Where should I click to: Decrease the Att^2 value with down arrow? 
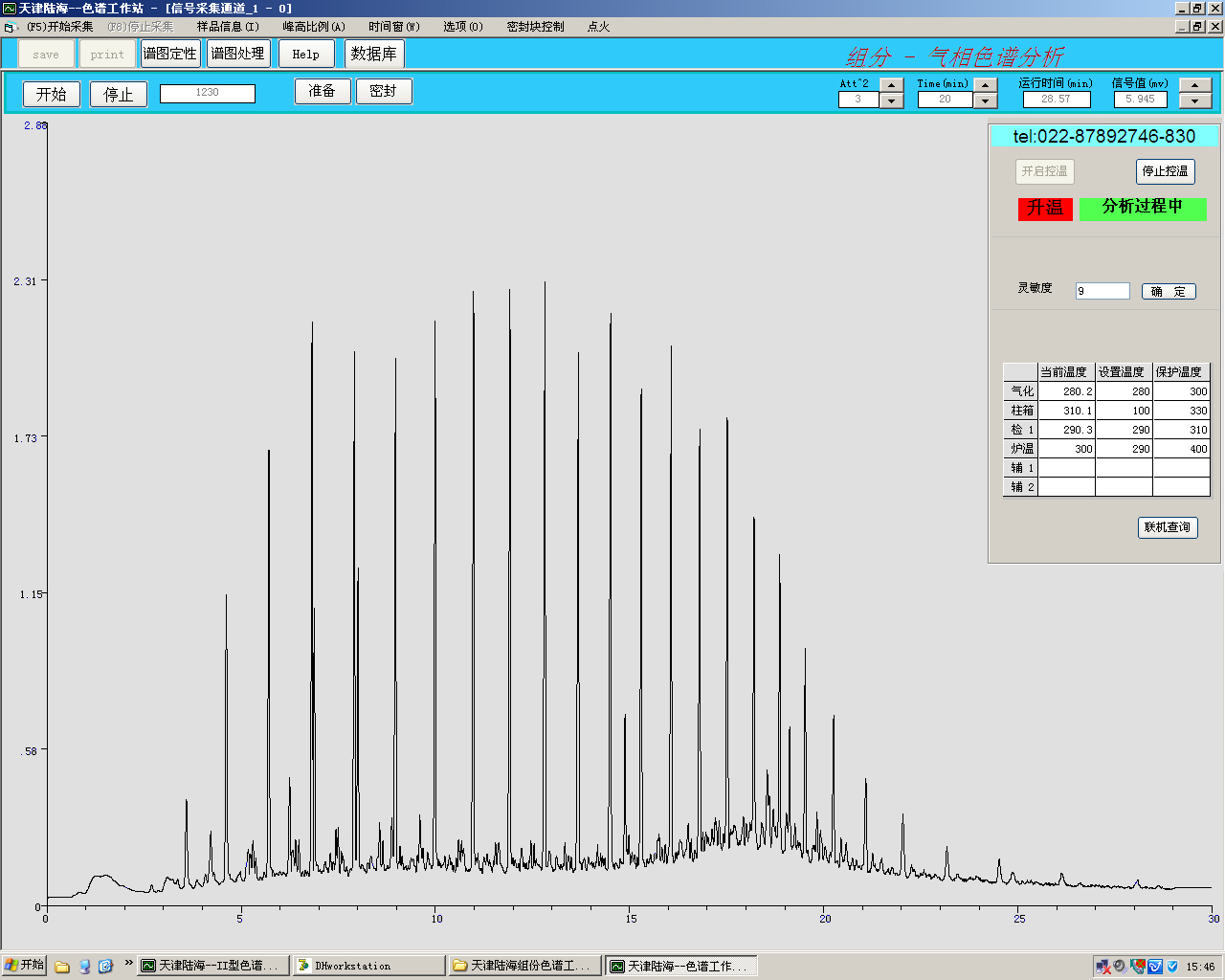pyautogui.click(x=891, y=100)
